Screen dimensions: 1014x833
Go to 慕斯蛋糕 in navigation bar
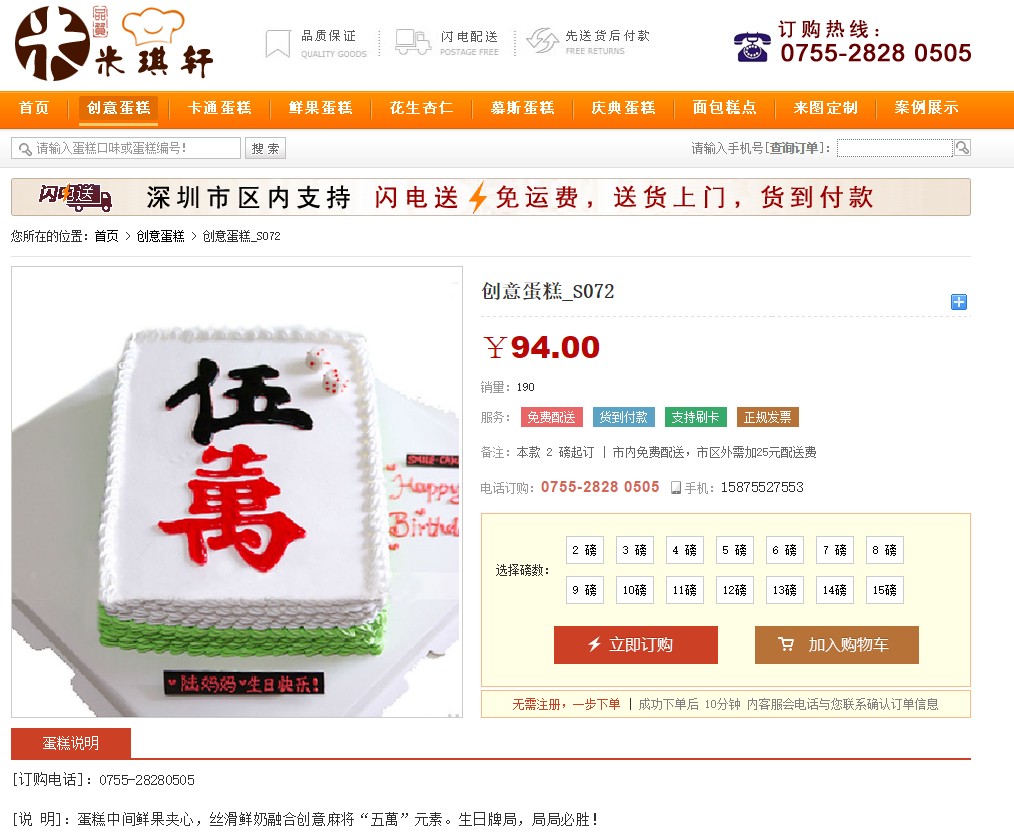pos(523,107)
